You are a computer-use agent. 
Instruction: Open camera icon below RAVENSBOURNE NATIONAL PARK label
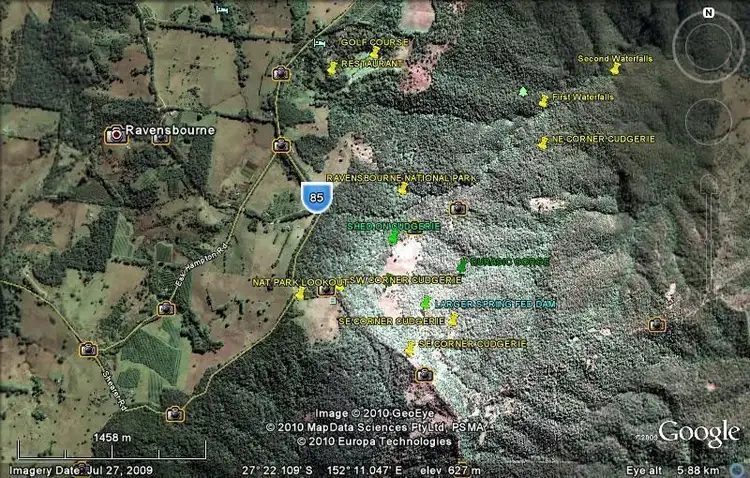(458, 208)
